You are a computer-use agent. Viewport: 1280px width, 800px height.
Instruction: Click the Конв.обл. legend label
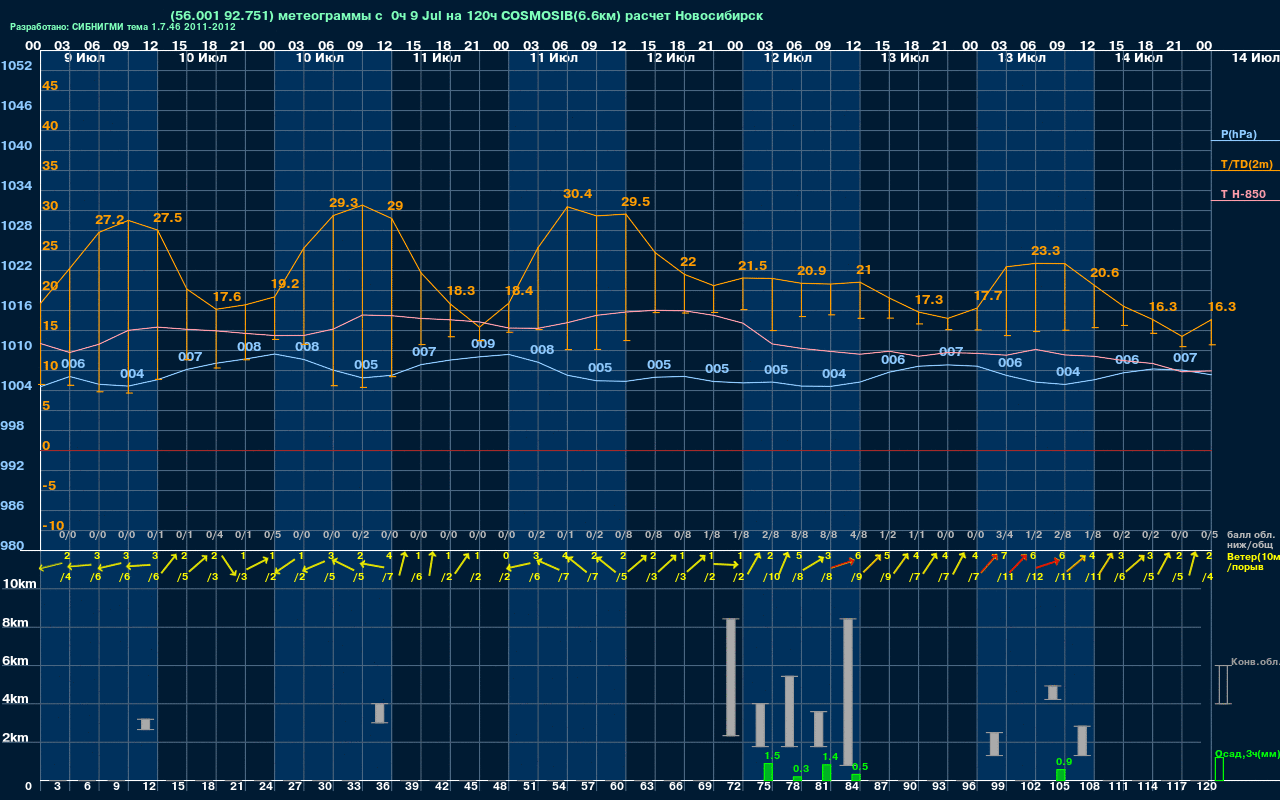point(1255,662)
